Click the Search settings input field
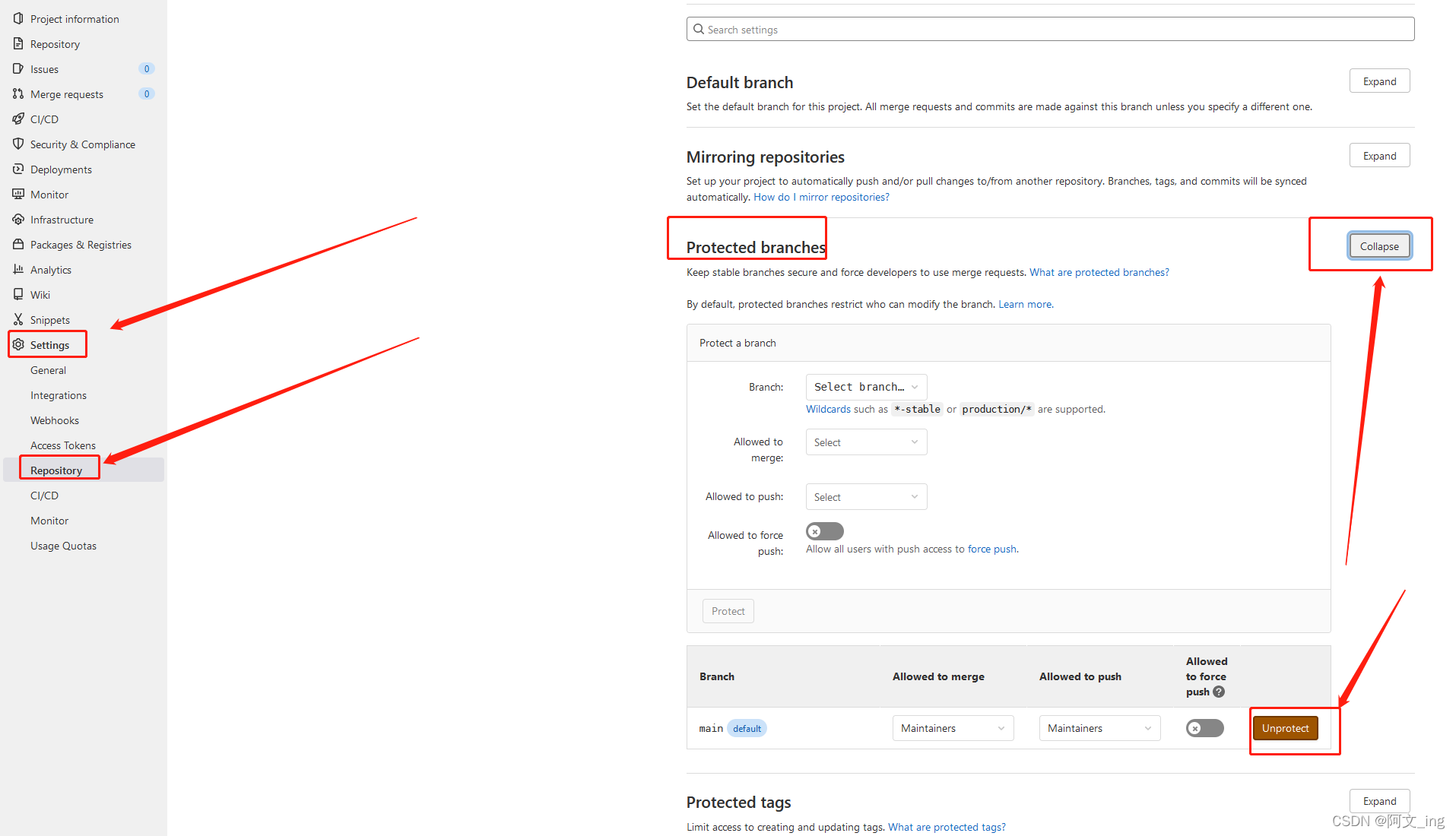The image size is (1456, 836). point(1050,29)
